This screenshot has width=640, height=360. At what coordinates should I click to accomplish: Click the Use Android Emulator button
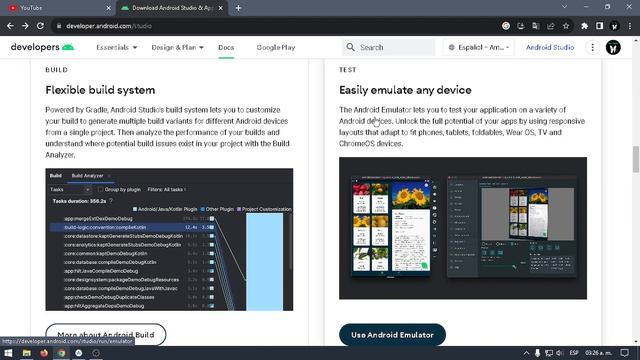point(392,335)
